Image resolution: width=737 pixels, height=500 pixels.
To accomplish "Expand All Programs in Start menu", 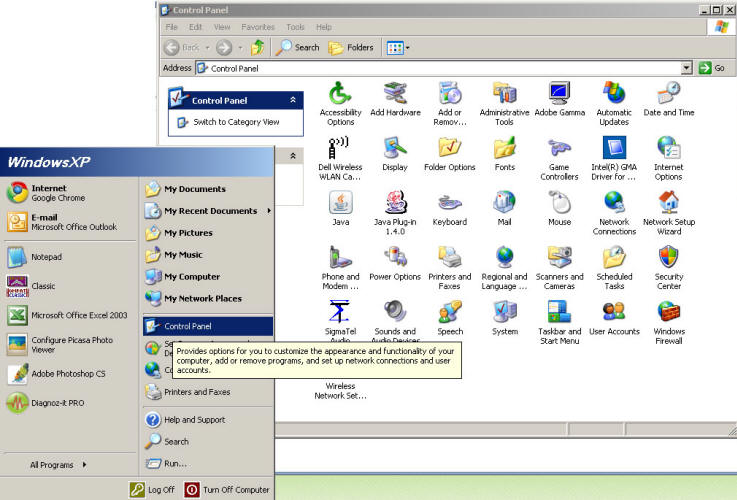I will (x=57, y=465).
